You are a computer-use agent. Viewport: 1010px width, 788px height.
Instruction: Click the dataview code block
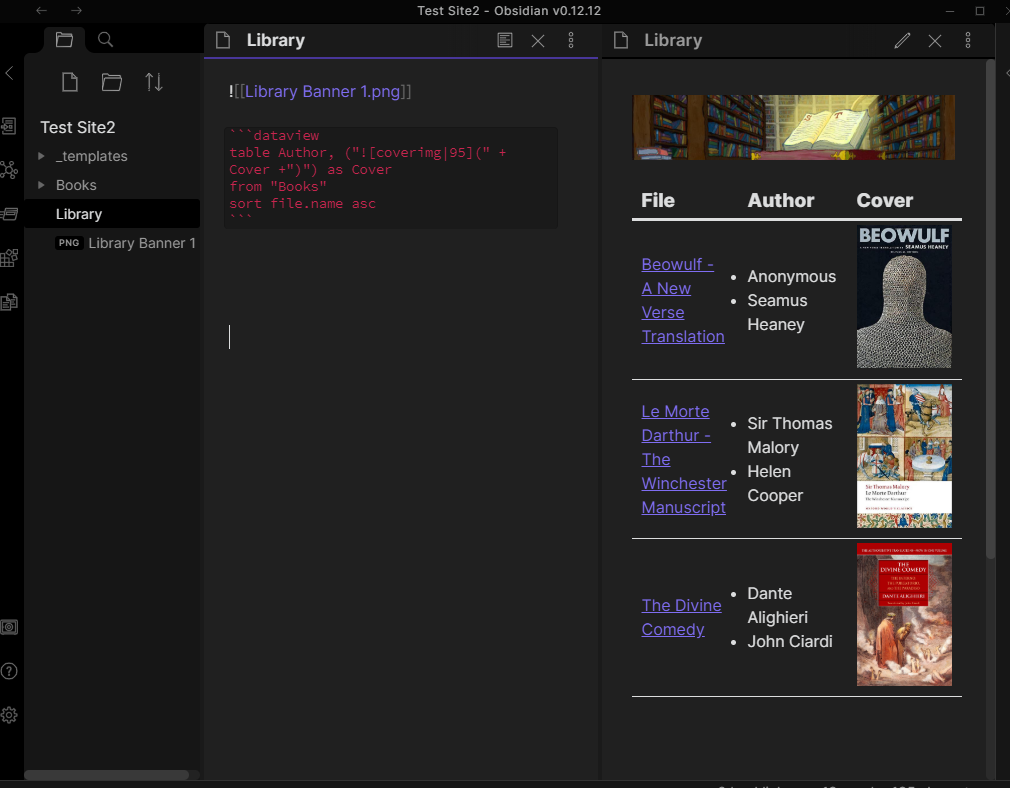391,178
